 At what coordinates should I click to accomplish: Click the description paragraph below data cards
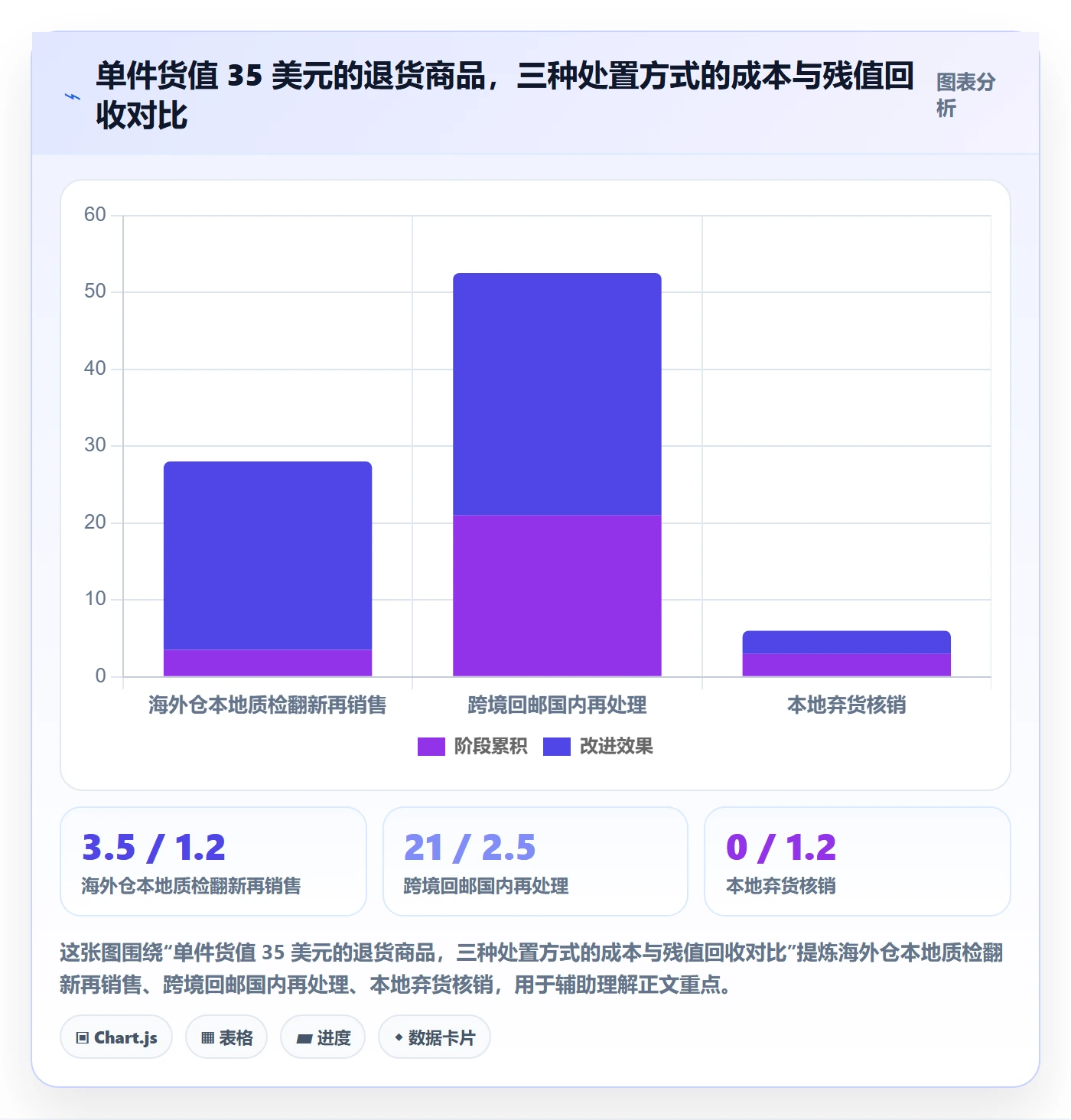[532, 969]
